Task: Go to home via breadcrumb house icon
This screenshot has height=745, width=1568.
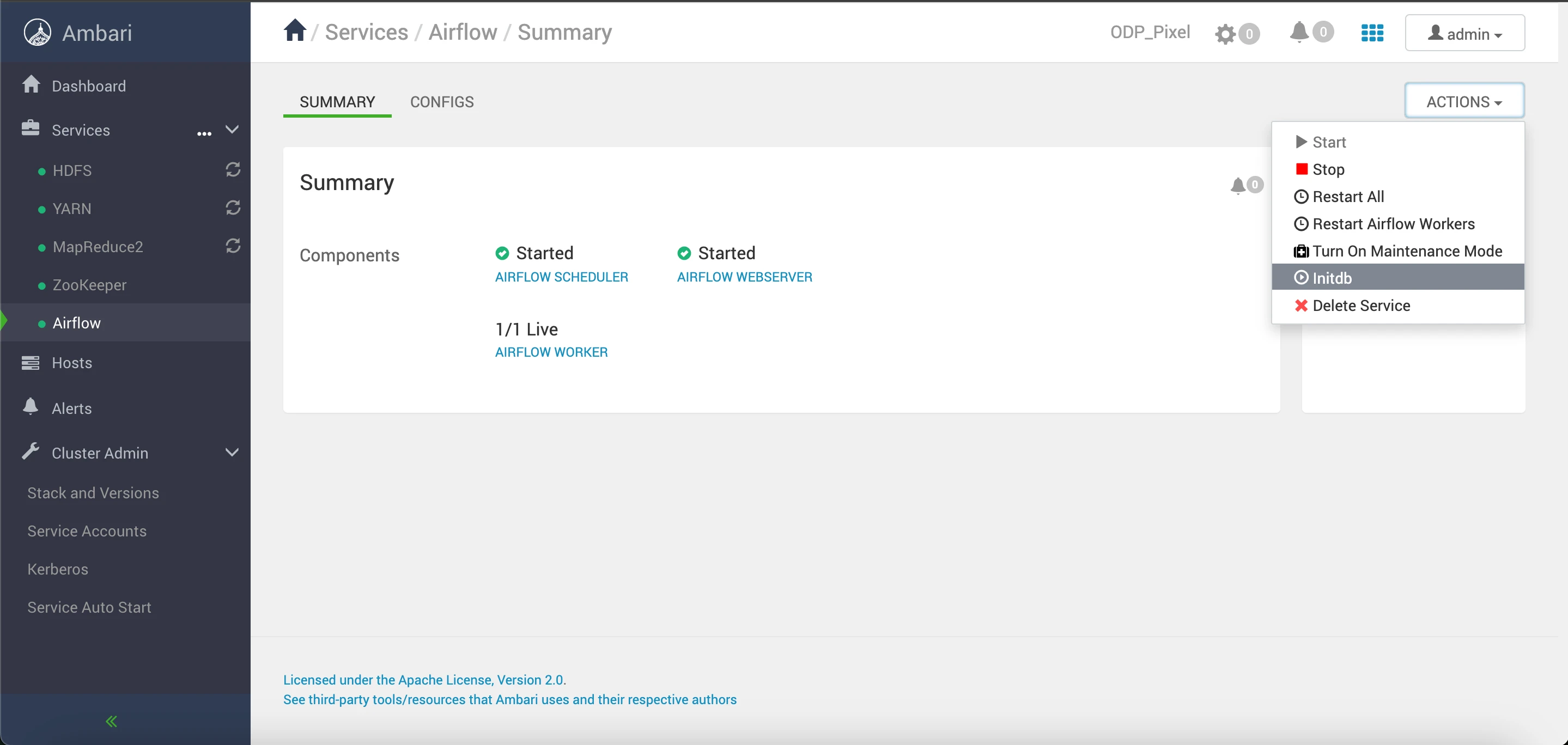Action: [x=295, y=30]
